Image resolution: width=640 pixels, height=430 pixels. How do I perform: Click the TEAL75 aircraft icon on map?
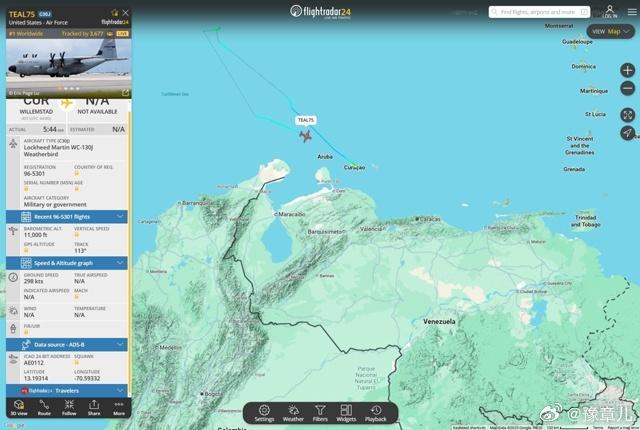click(x=305, y=136)
